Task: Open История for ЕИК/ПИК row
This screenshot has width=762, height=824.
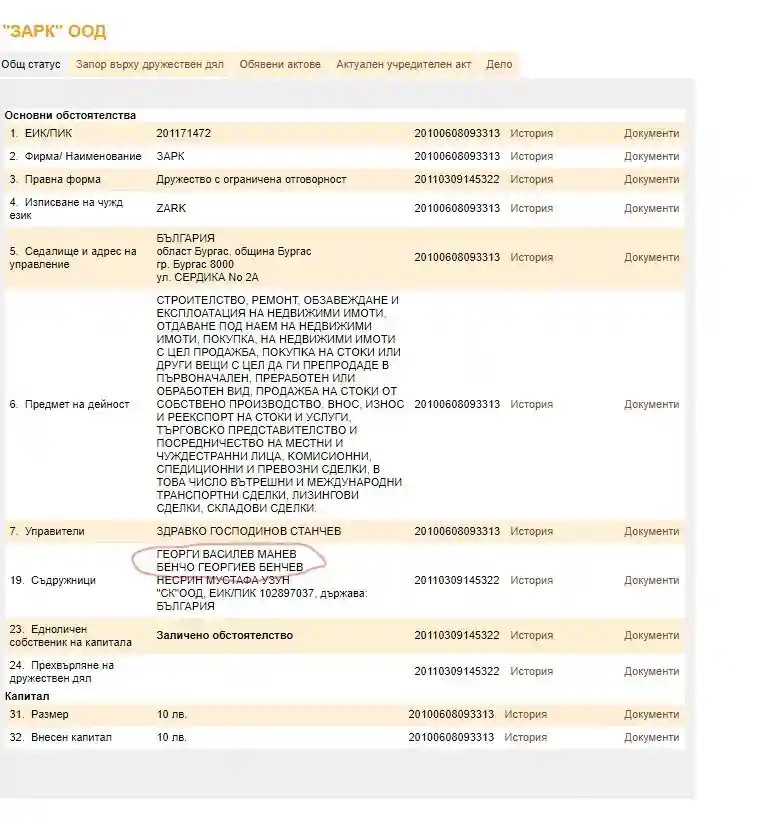Action: click(x=531, y=133)
